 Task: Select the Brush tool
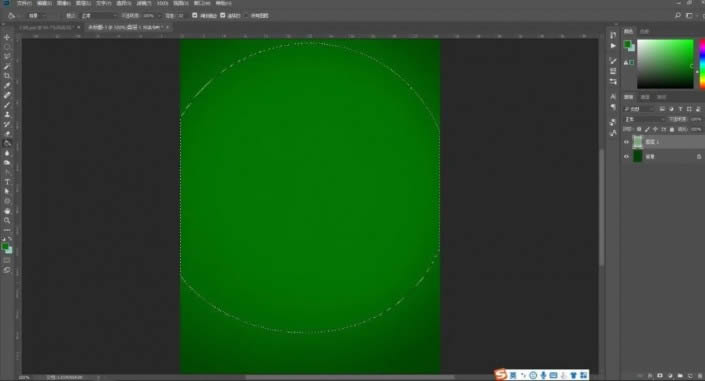[x=7, y=105]
